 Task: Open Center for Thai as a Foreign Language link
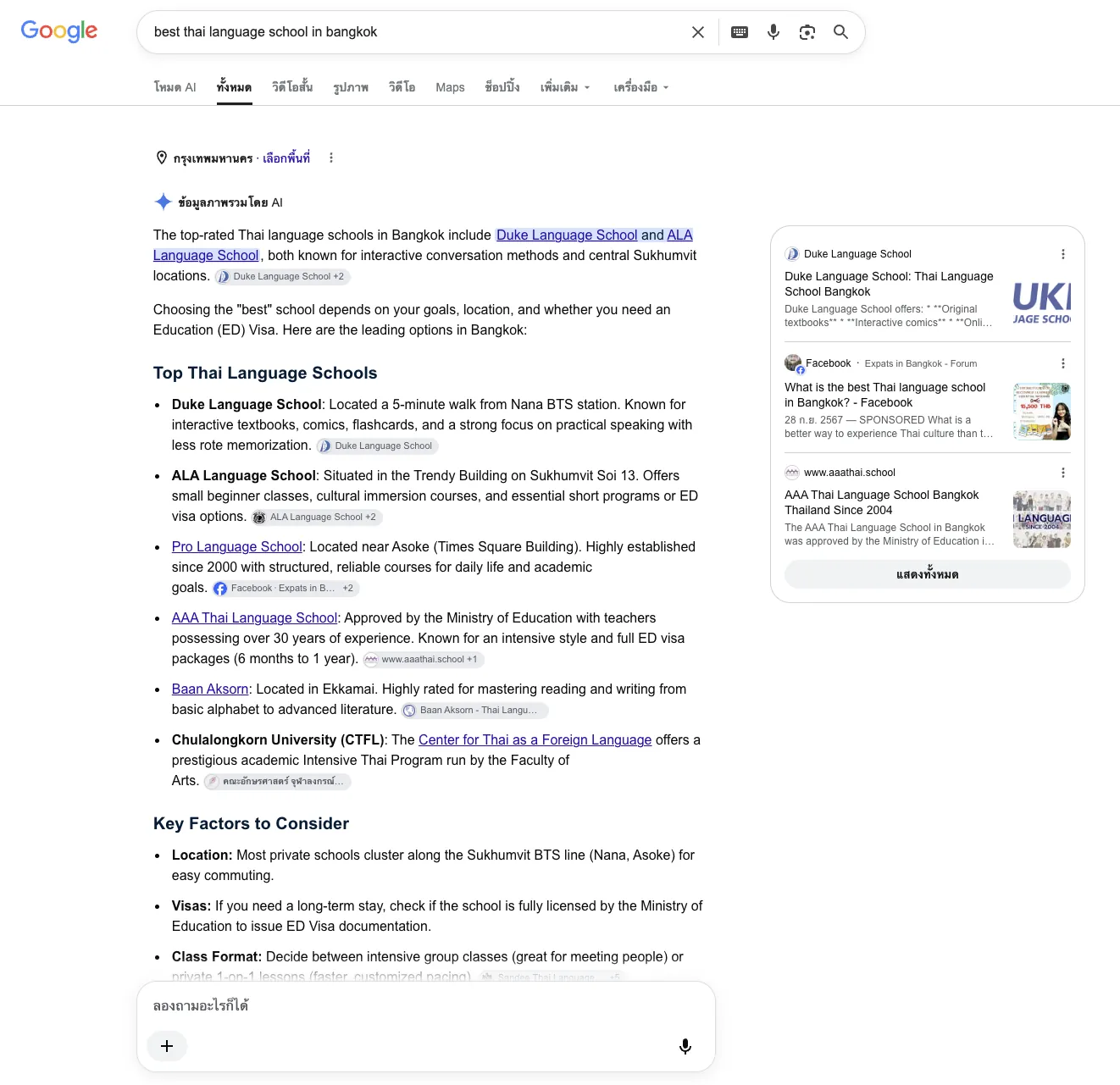click(x=535, y=740)
